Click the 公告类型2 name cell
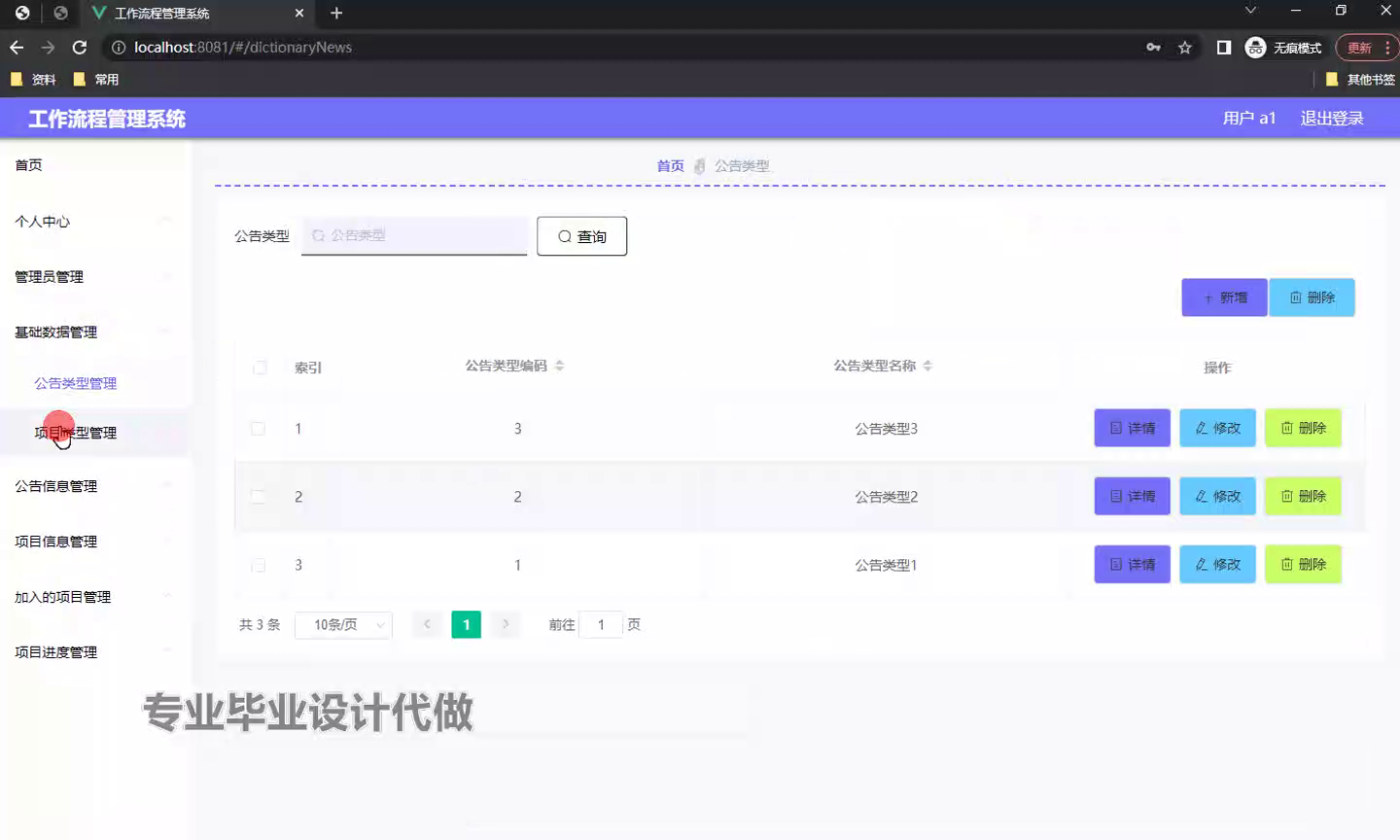 click(x=886, y=496)
